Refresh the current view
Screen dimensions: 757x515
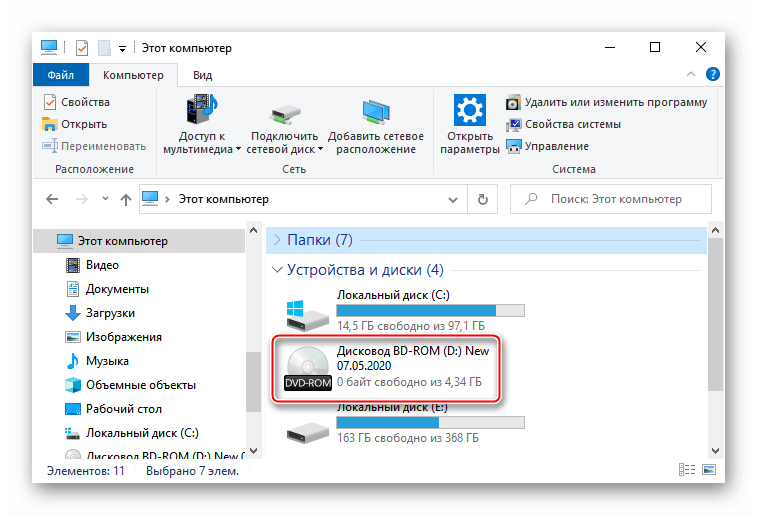482,199
